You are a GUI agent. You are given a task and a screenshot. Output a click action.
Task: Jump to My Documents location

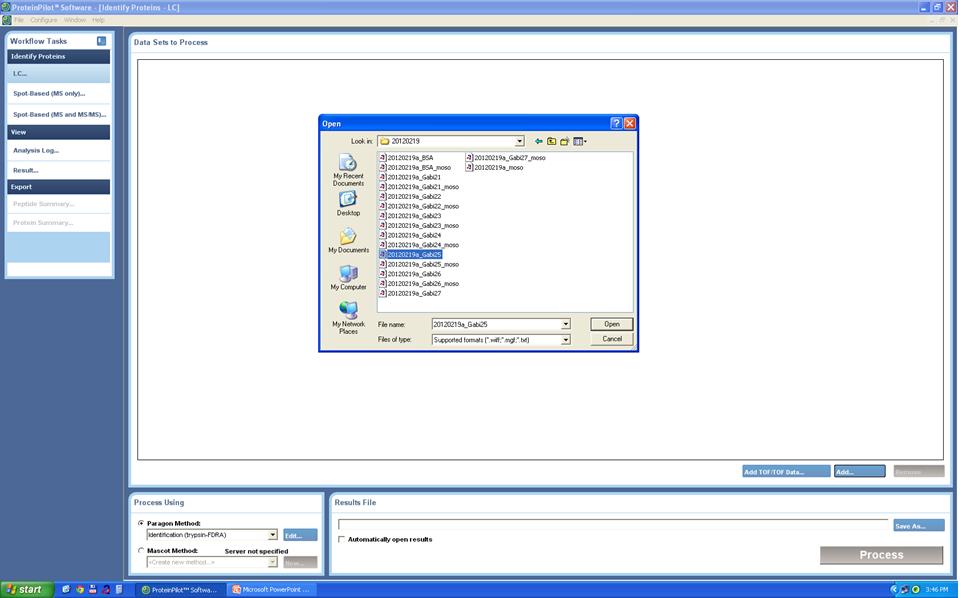tap(348, 240)
